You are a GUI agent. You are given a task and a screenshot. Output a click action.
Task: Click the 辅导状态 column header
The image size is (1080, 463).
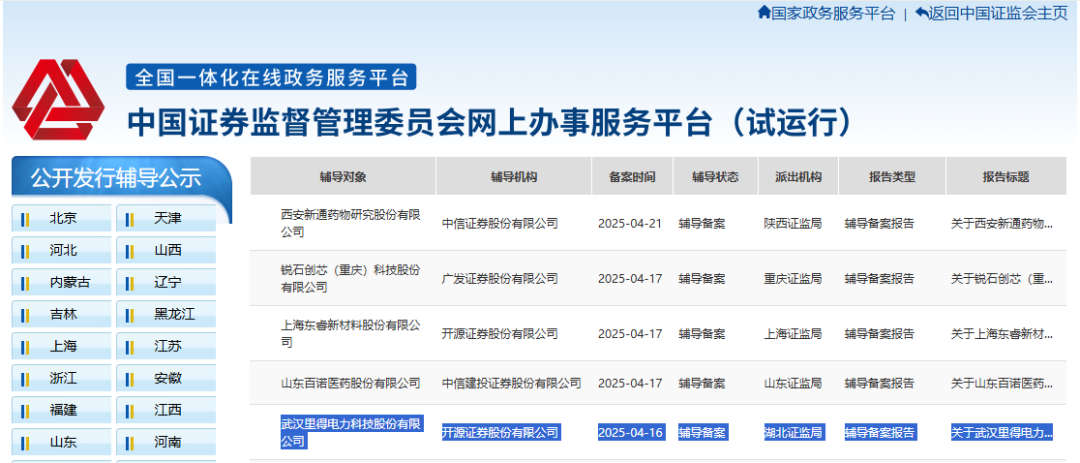pyautogui.click(x=716, y=176)
